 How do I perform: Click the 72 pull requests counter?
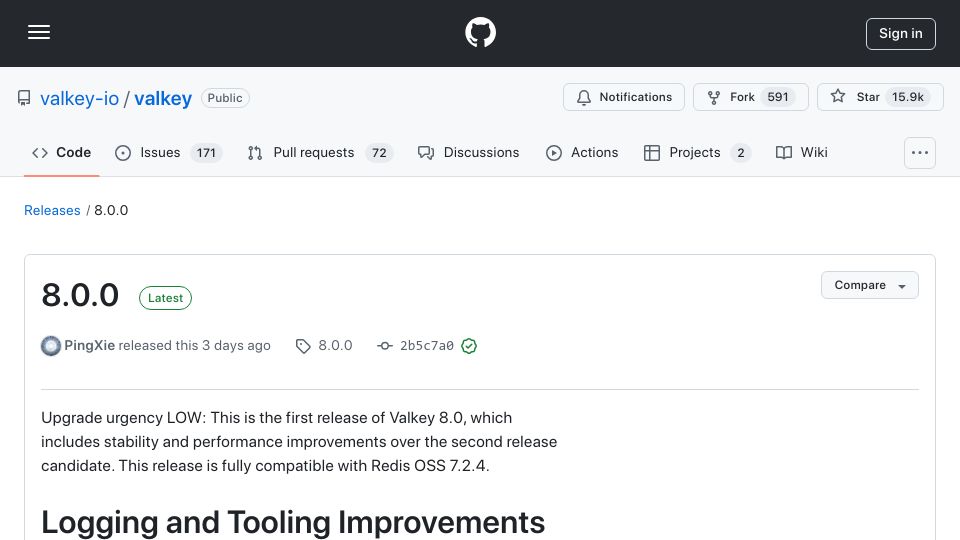click(x=379, y=153)
